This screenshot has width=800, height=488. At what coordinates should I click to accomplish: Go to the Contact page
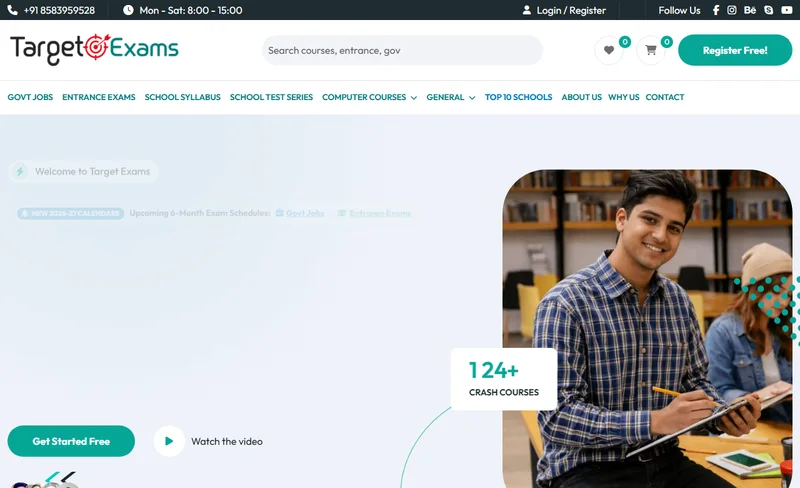(665, 97)
